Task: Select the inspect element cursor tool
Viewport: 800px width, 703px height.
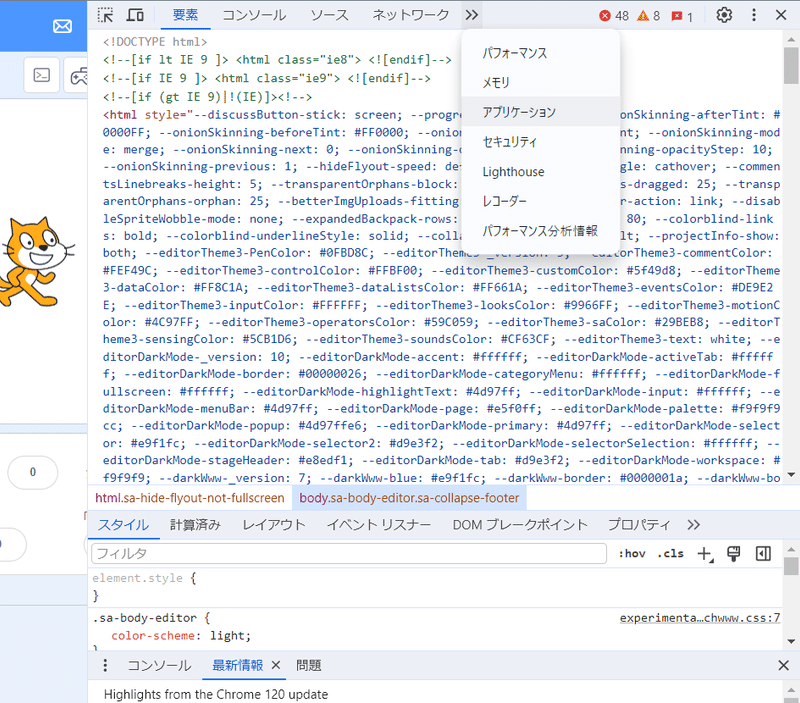Action: [x=104, y=15]
